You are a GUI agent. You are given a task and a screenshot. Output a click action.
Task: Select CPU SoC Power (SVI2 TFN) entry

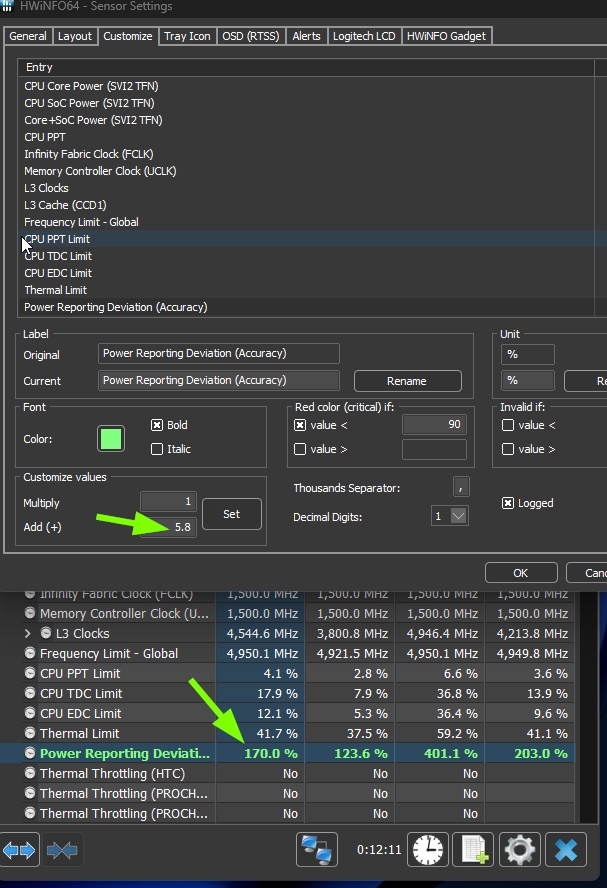89,103
